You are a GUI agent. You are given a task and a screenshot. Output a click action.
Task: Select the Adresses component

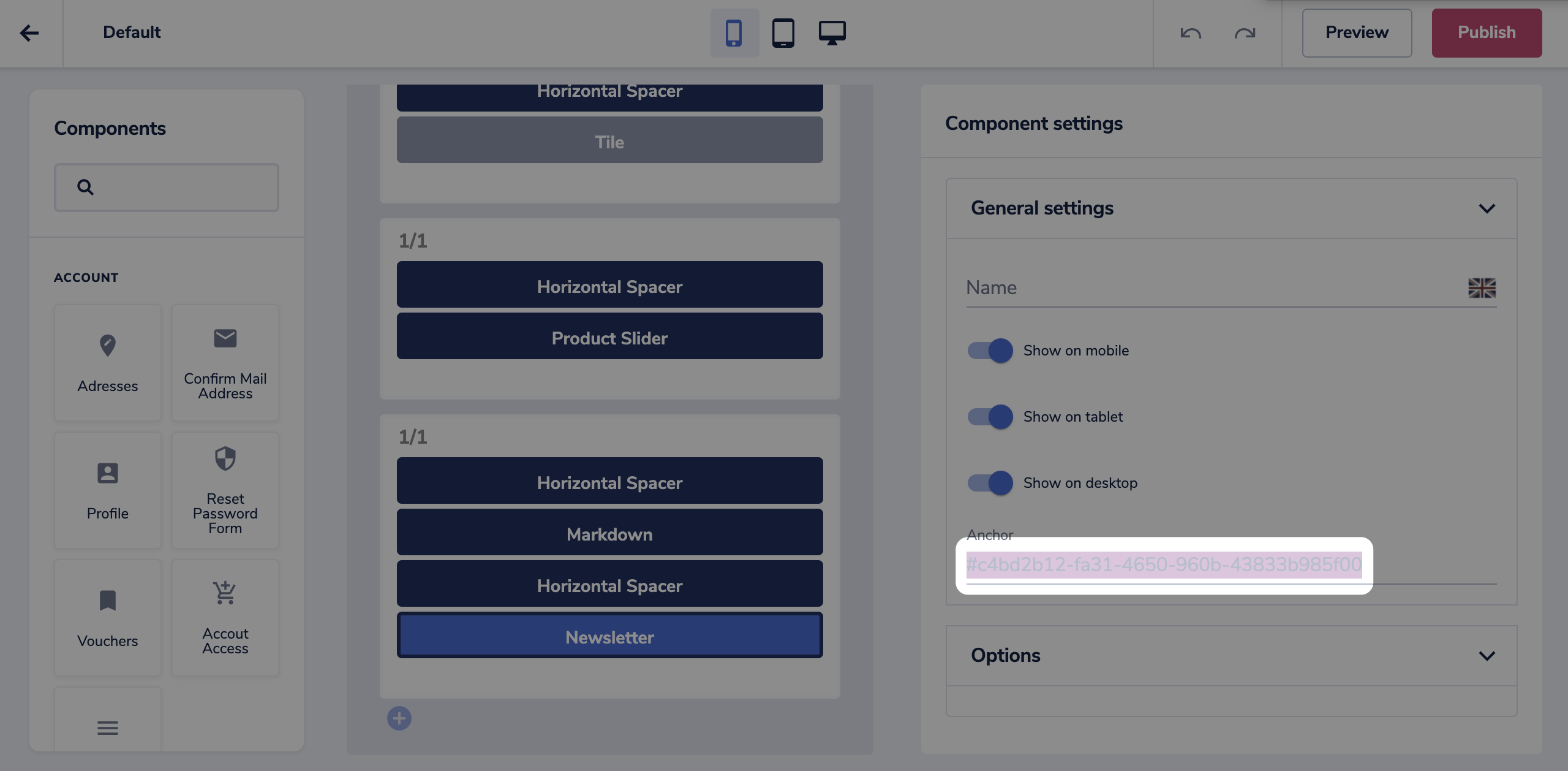tap(108, 363)
